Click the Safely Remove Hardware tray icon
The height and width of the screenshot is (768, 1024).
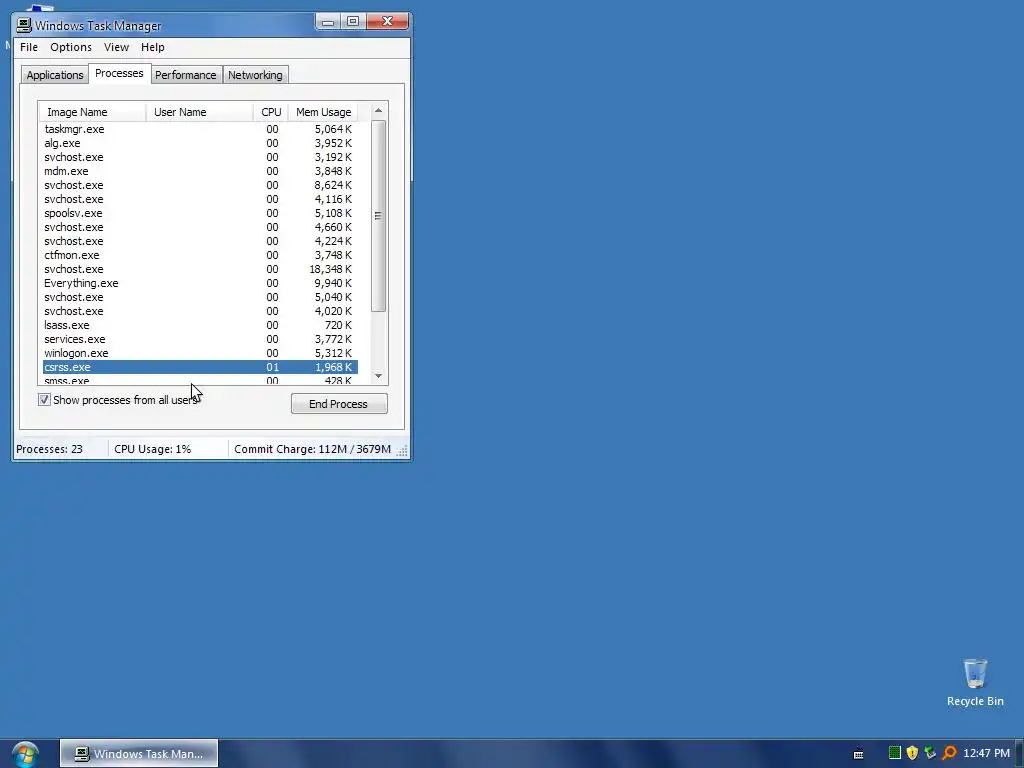930,753
